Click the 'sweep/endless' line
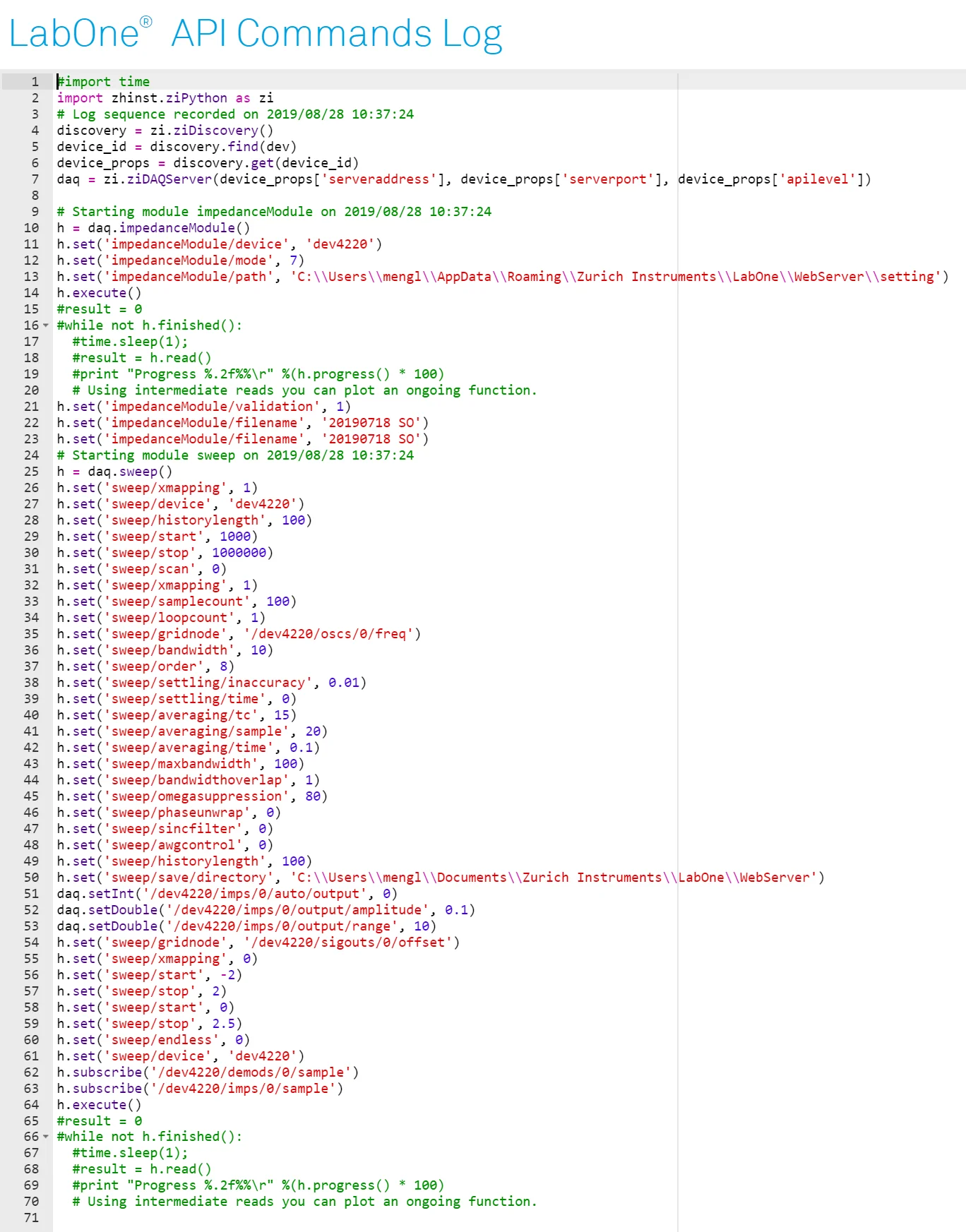The image size is (966, 1232). [x=153, y=1040]
